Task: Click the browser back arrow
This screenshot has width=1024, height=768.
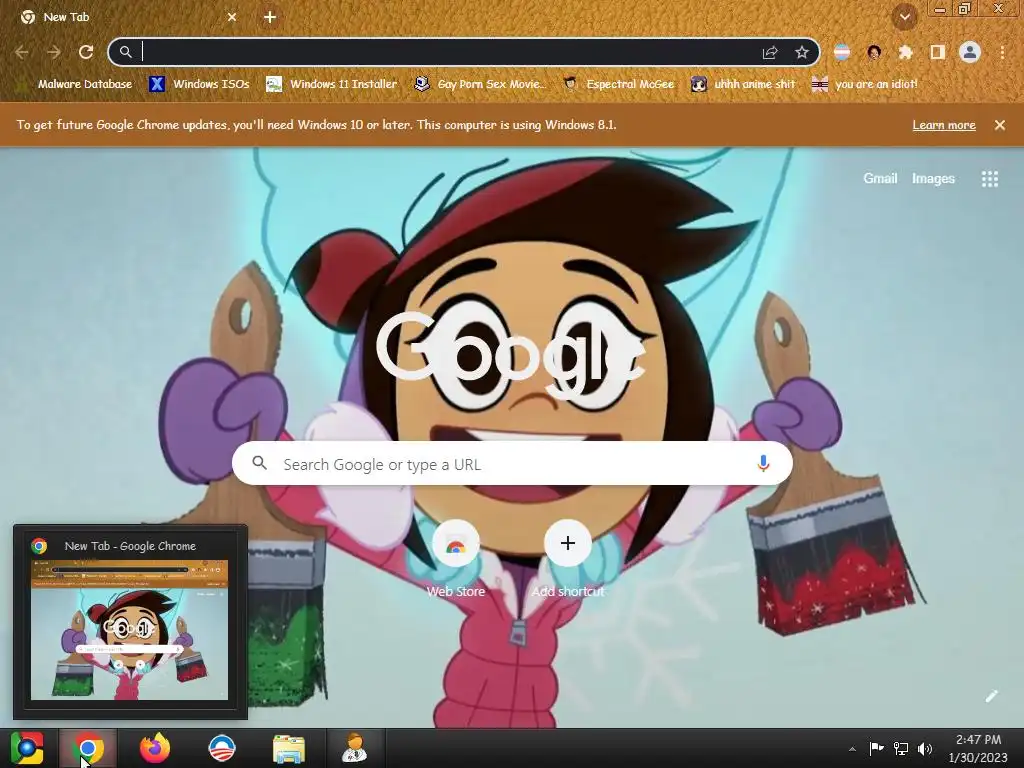Action: pos(22,52)
